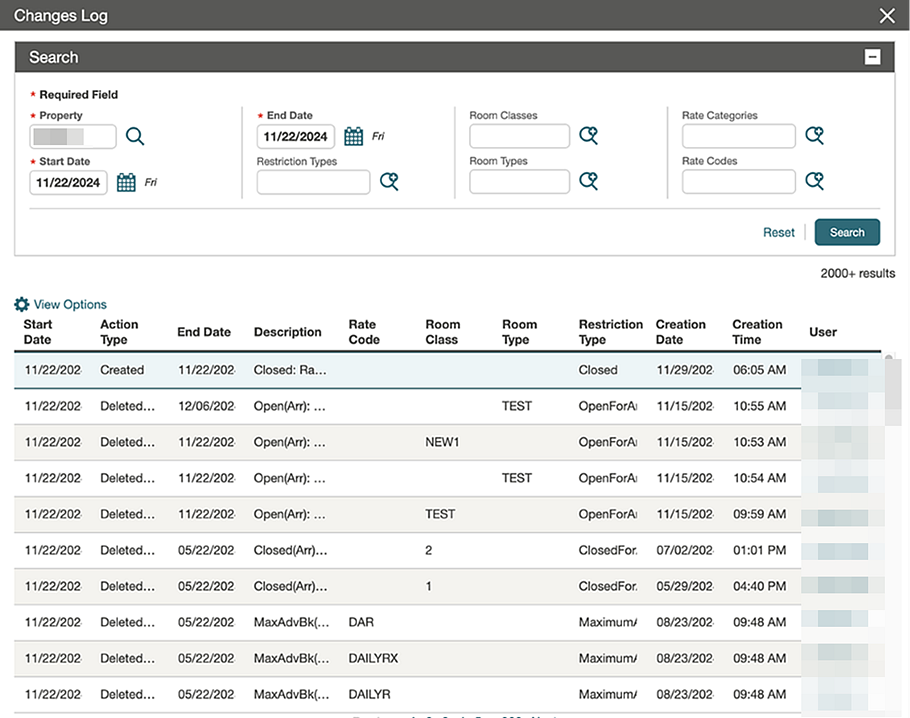Focus the Start Date field
Screen dimensions: 910x718
point(68,182)
